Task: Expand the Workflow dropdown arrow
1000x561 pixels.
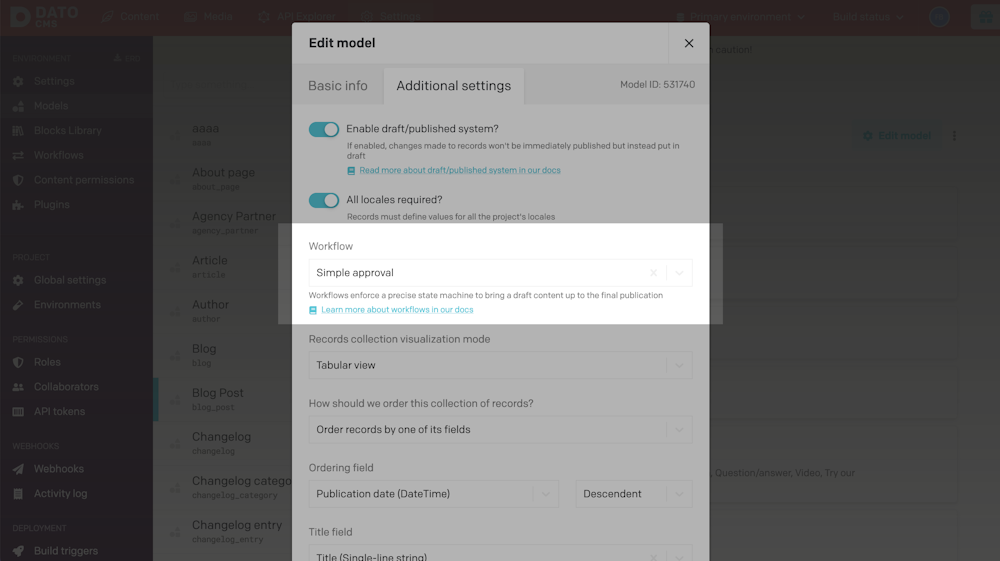Action: tap(679, 273)
